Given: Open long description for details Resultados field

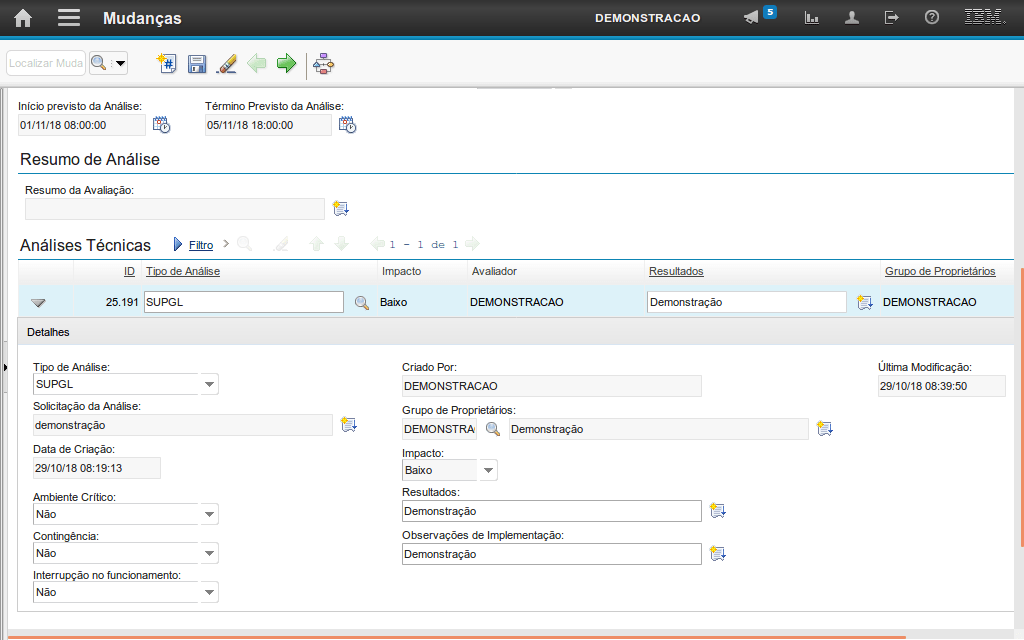Looking at the screenshot, I should 718,511.
